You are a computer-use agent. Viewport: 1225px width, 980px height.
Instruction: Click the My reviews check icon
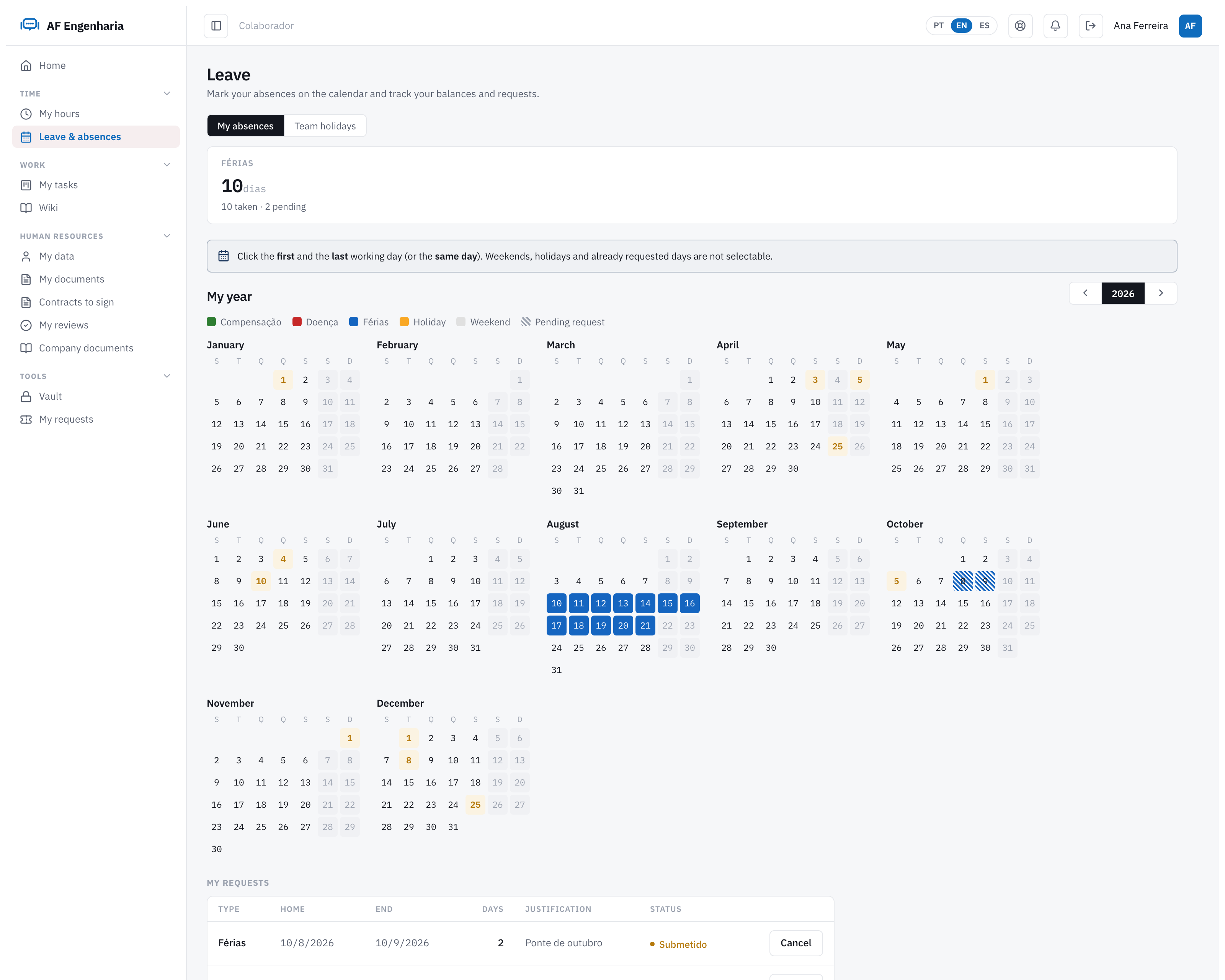click(x=26, y=325)
